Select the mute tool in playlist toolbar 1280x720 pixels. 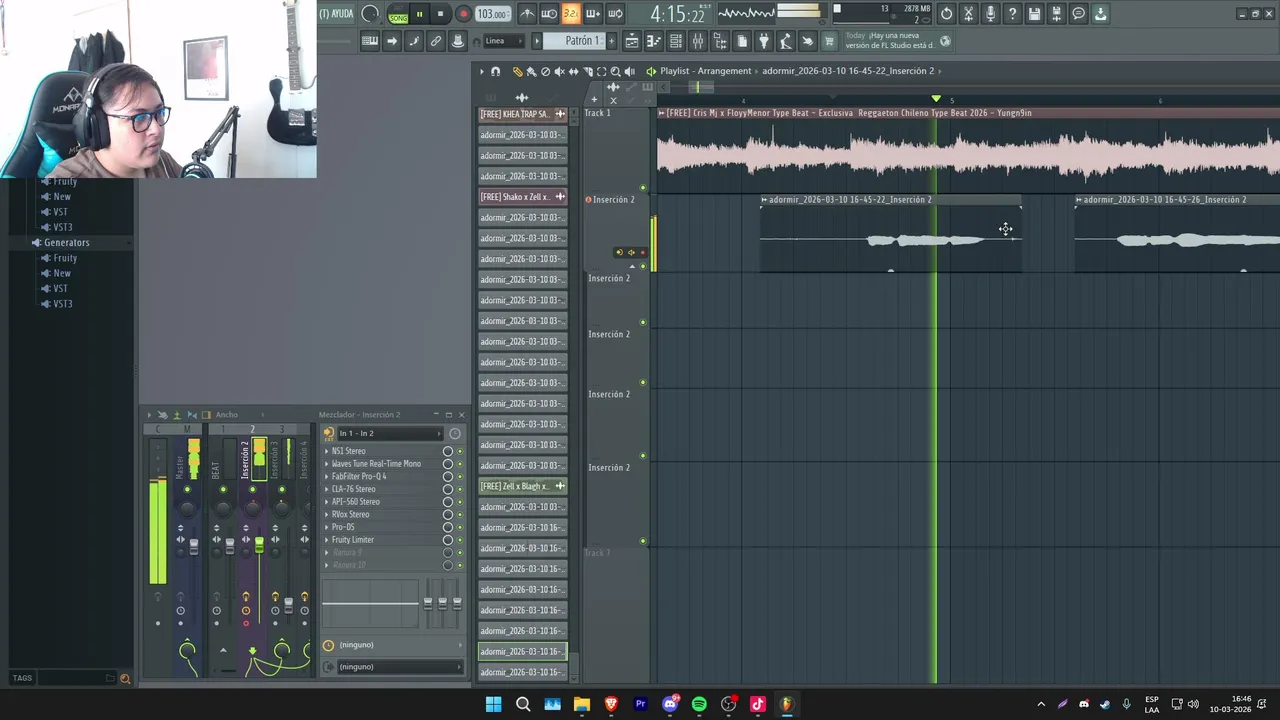point(559,71)
